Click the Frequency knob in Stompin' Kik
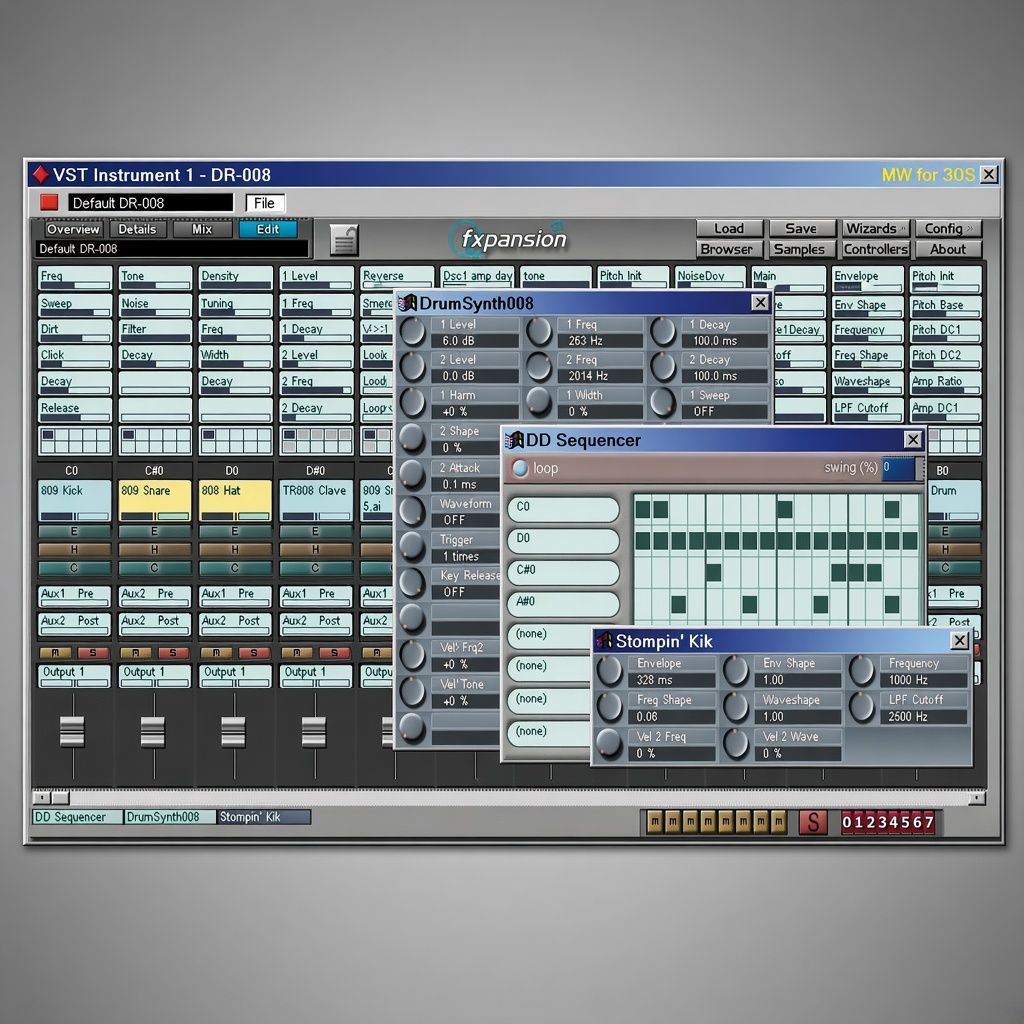 [x=861, y=671]
